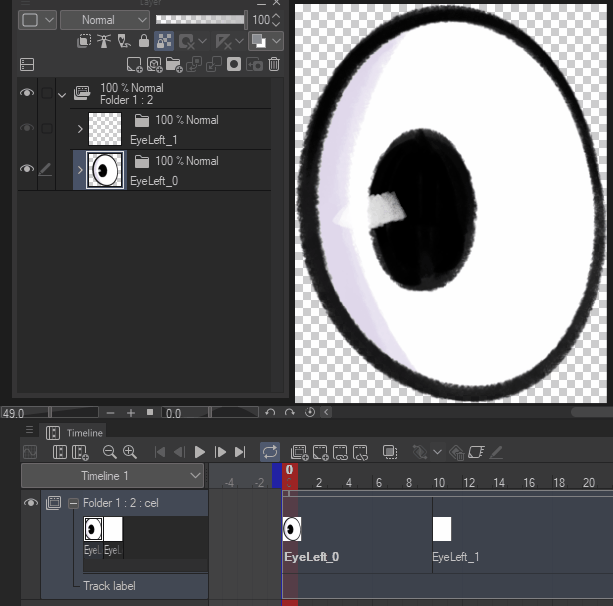Click zoom in plus button
Viewport: 613px width, 606px height.
click(x=131, y=412)
